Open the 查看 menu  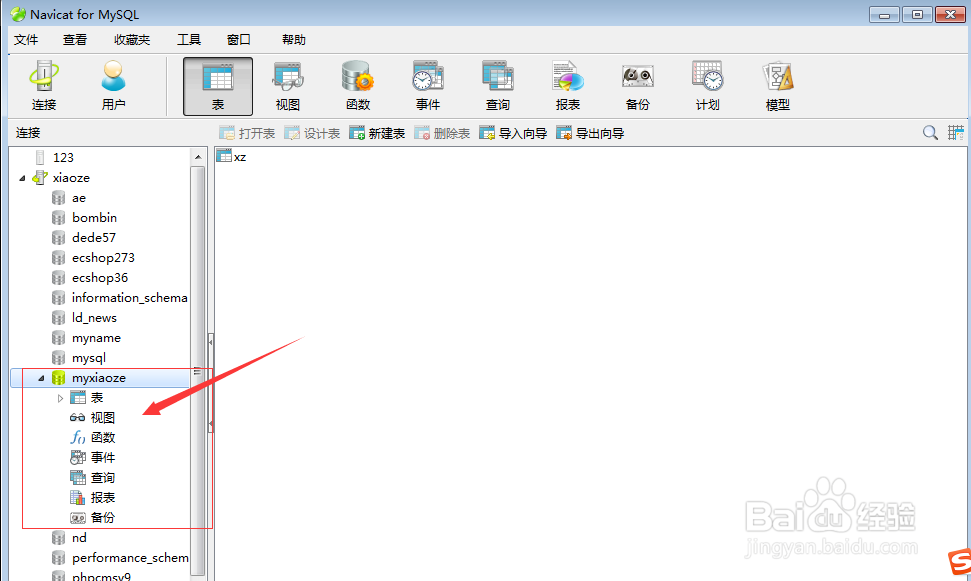[x=75, y=40]
